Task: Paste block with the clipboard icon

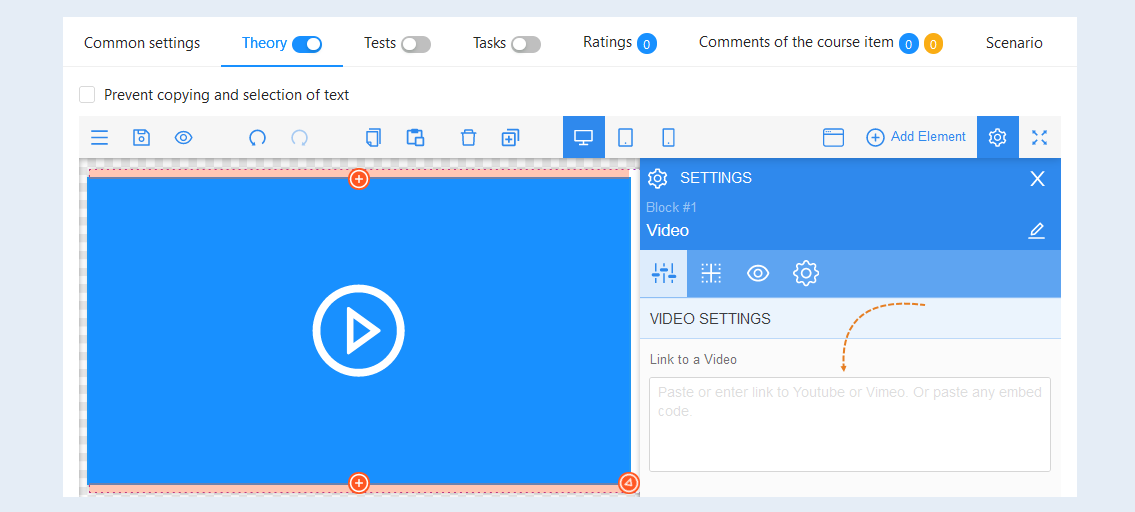Action: [x=415, y=138]
